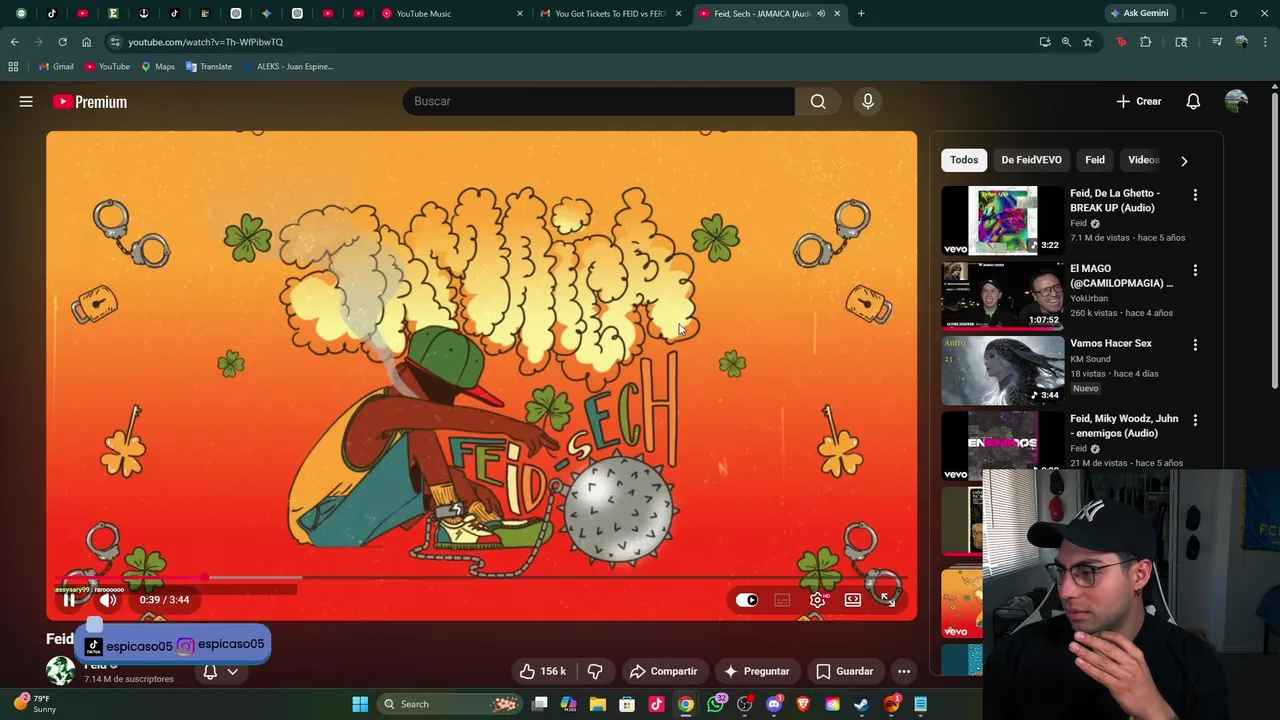The image size is (1280, 720).
Task: Click the KM Sound channel name
Action: [1090, 358]
